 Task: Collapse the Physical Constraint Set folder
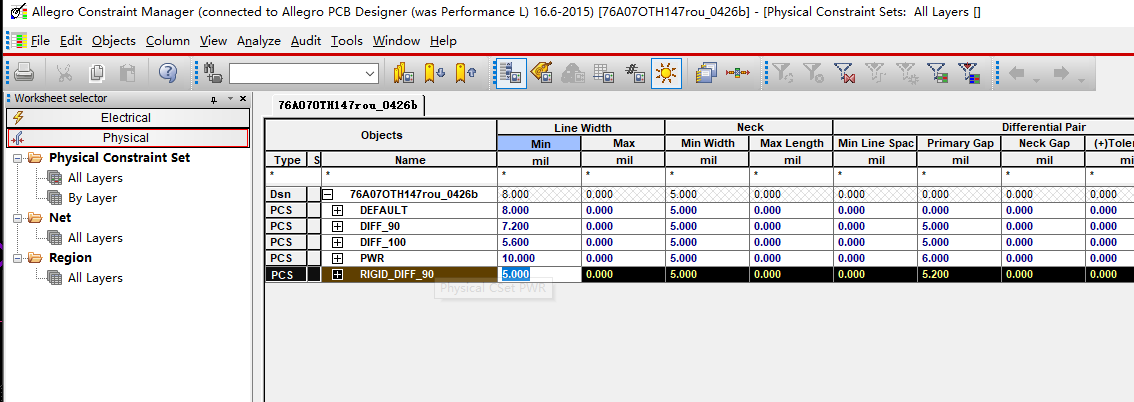(17, 158)
